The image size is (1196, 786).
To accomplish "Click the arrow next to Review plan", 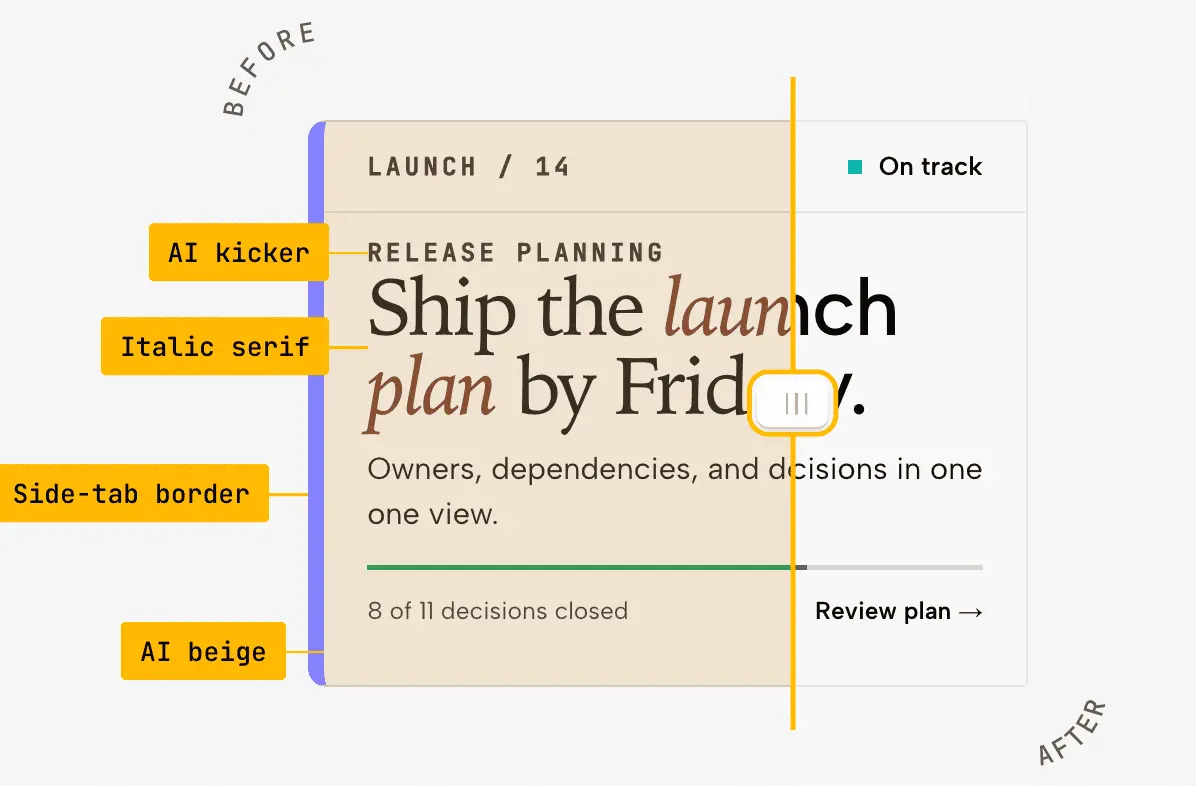I will click(970, 612).
